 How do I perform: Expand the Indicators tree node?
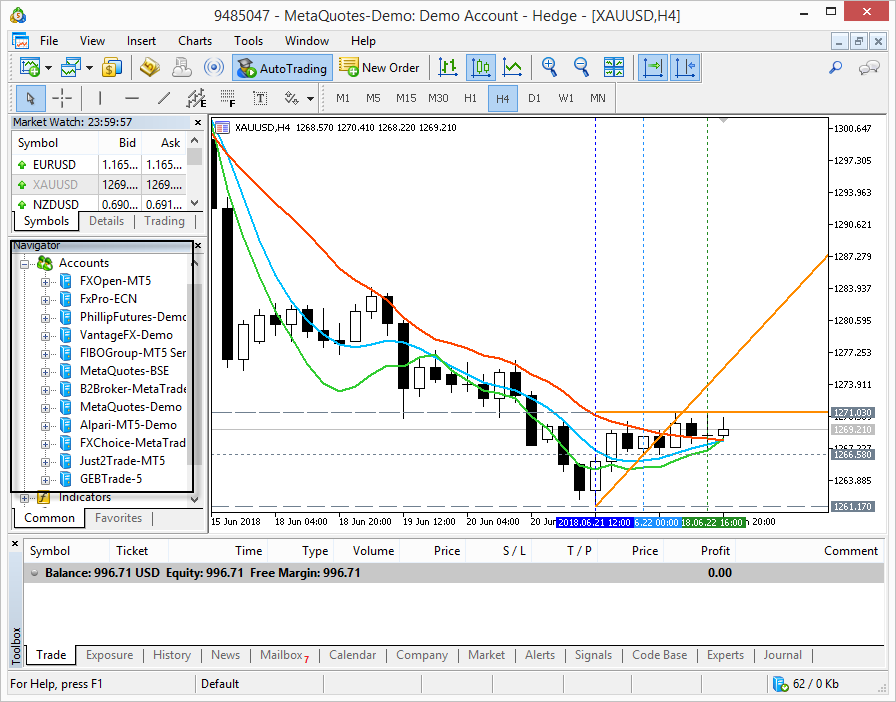pos(25,498)
